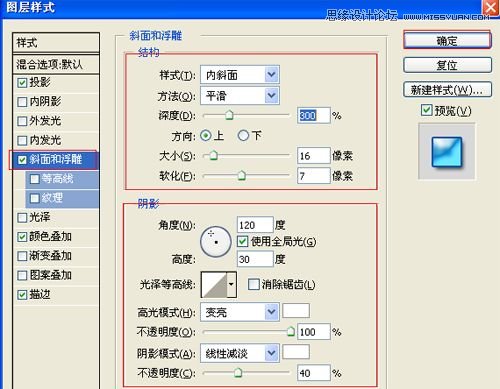Viewport: 500px width, 389px height.
Task: Click the 软化(F) slider handle
Action: coord(242,175)
